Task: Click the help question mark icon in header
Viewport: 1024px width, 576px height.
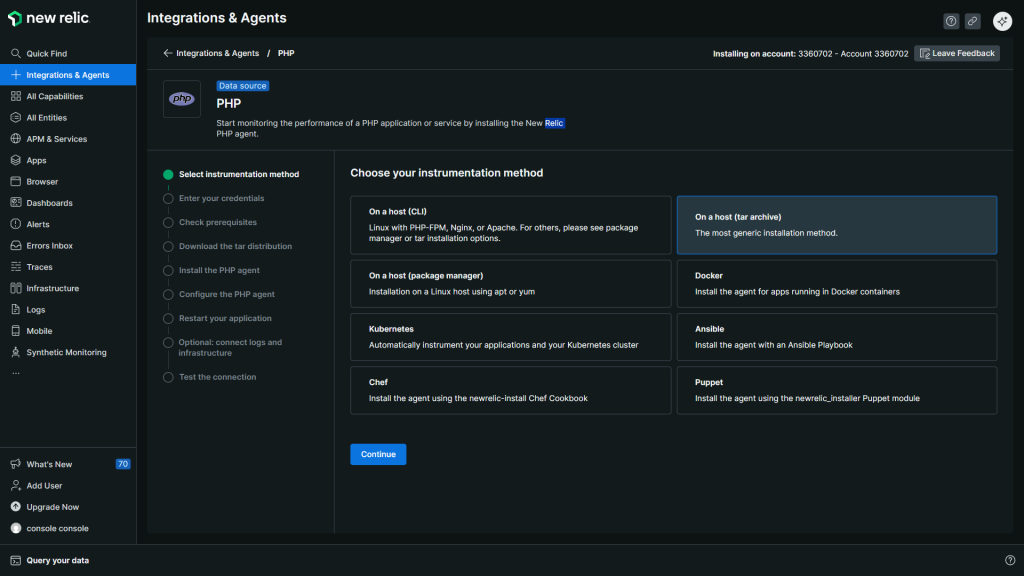Action: pyautogui.click(x=951, y=21)
